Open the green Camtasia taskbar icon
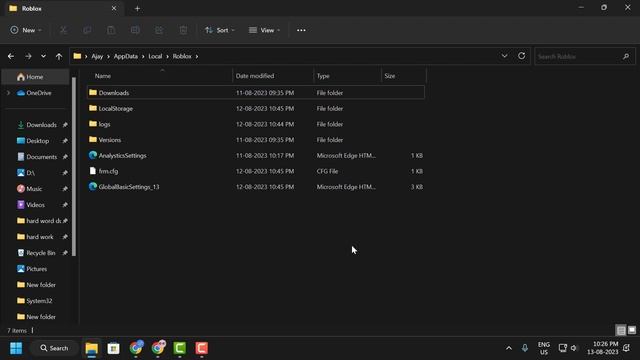The width and height of the screenshot is (640, 360). tap(180, 348)
